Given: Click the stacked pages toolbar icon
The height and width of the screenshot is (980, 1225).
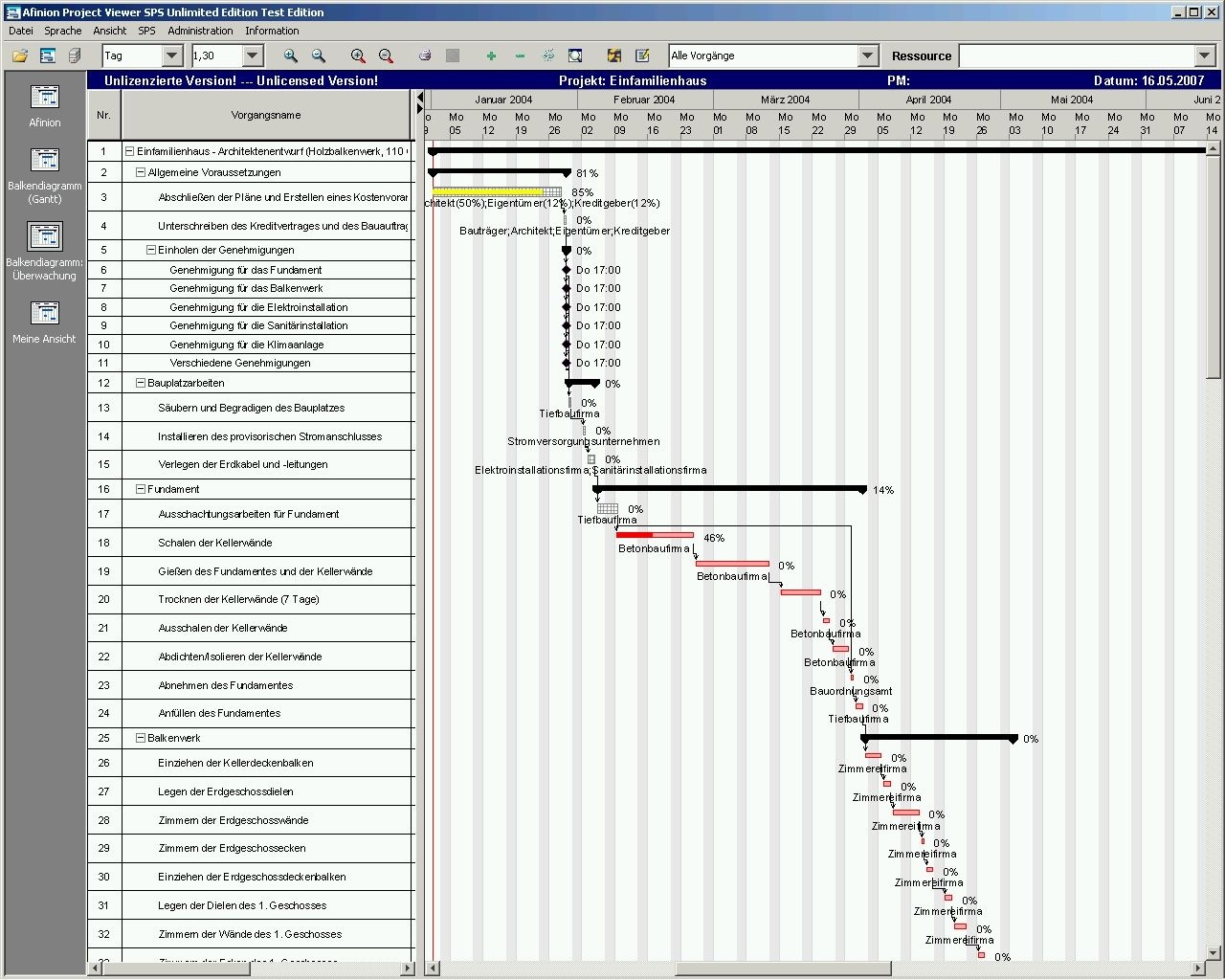Looking at the screenshot, I should [x=75, y=56].
